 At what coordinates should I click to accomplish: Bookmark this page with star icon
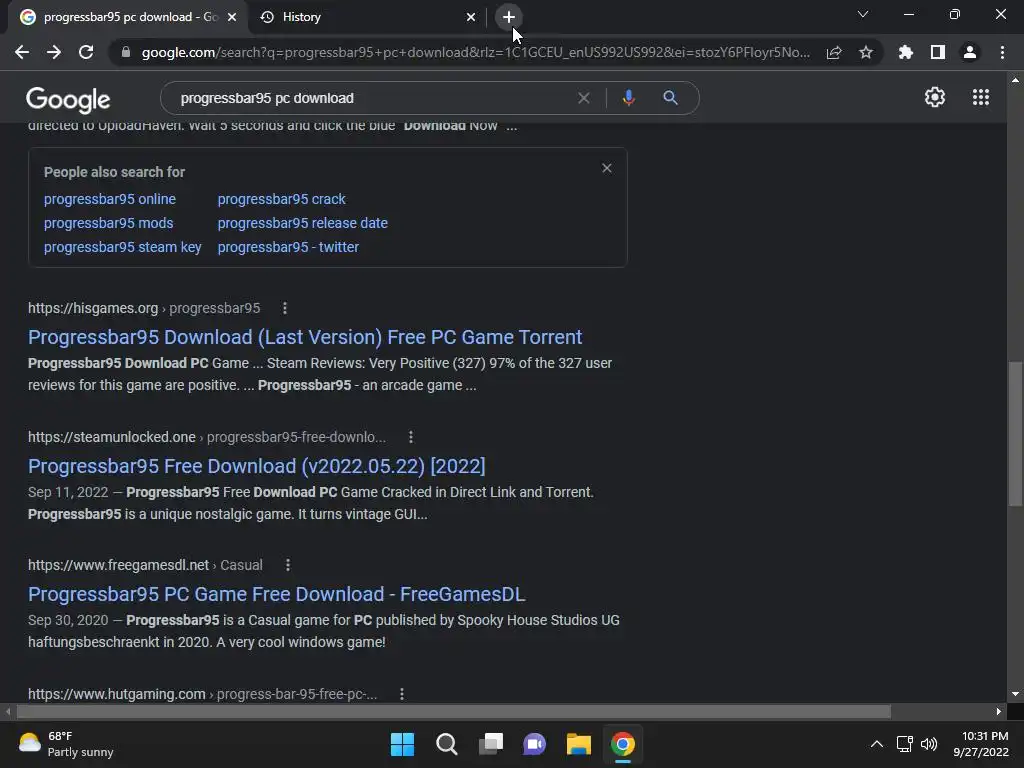tap(866, 52)
